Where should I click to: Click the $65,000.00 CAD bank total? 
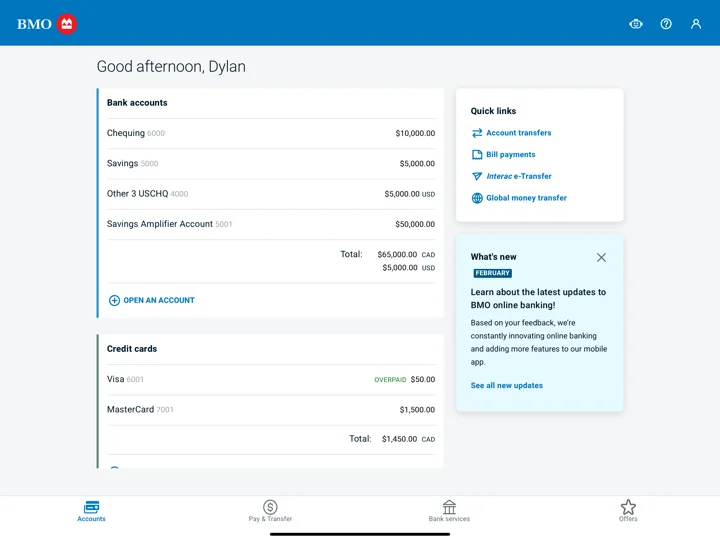pos(406,254)
